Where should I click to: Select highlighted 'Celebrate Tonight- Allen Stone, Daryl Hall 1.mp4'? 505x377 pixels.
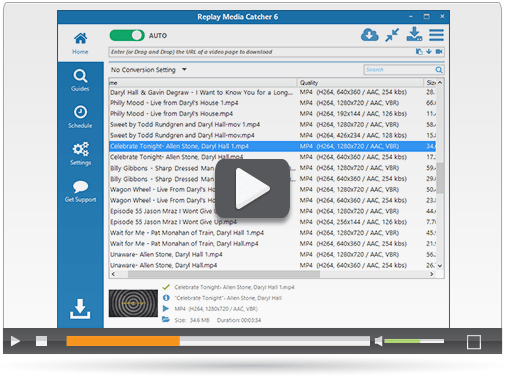272,146
